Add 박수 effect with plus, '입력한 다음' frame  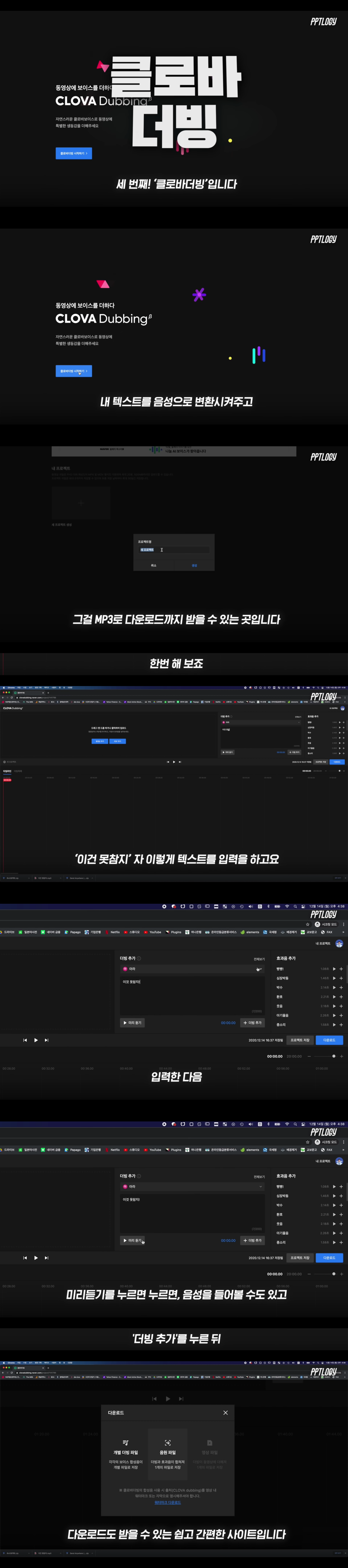(x=341, y=987)
